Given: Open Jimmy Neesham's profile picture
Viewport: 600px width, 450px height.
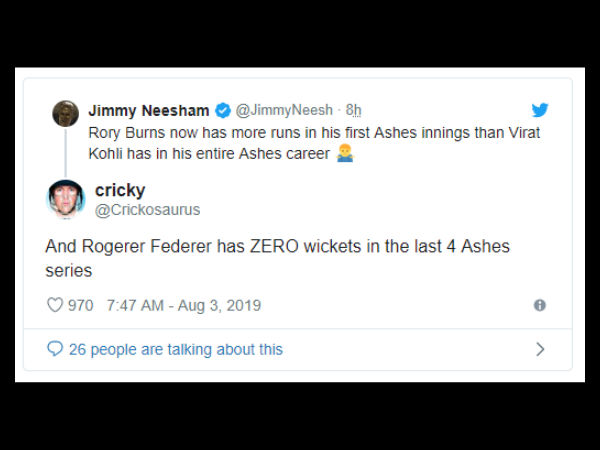Looking at the screenshot, I should [x=66, y=114].
